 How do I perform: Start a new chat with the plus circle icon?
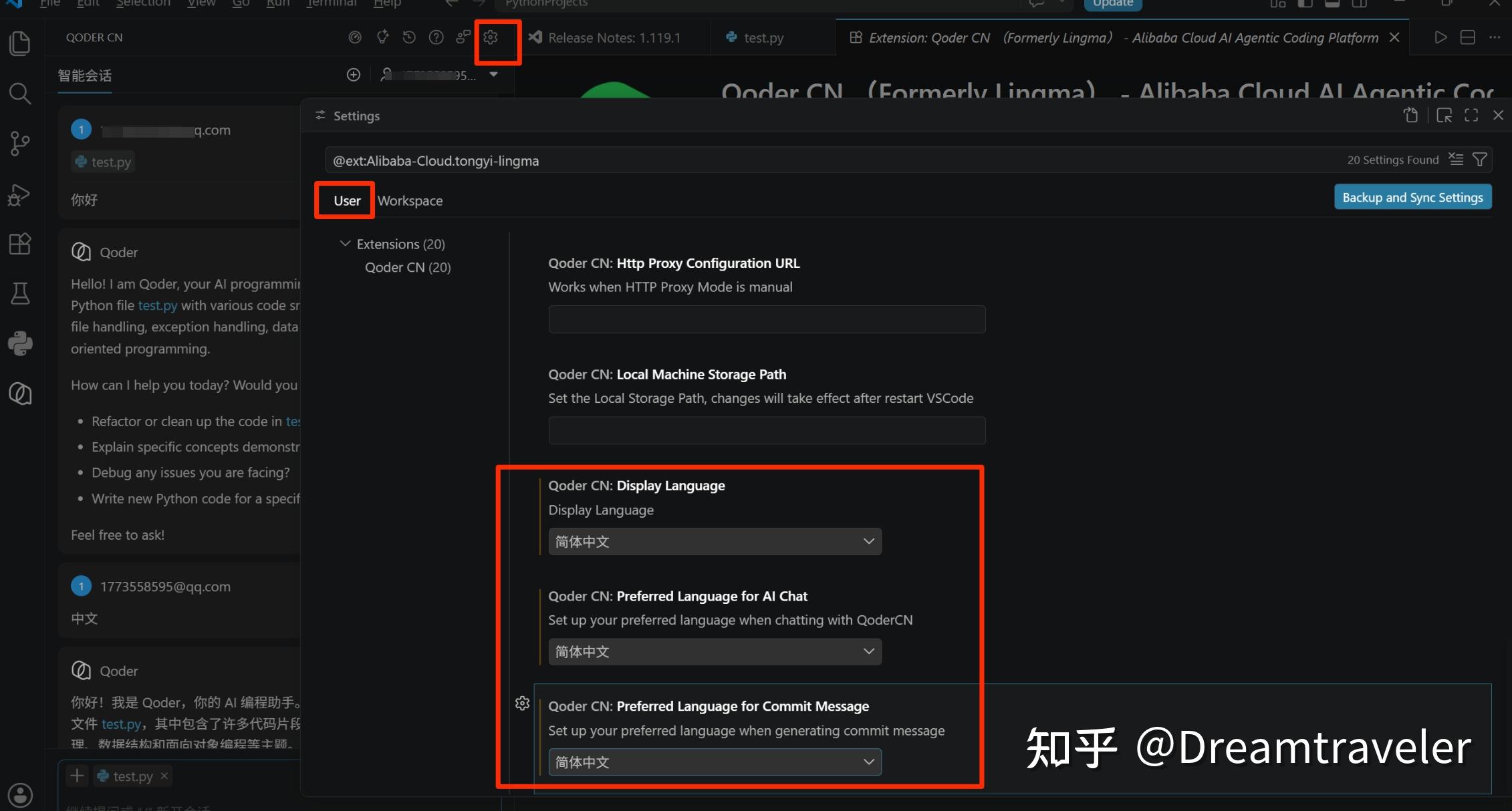point(354,75)
